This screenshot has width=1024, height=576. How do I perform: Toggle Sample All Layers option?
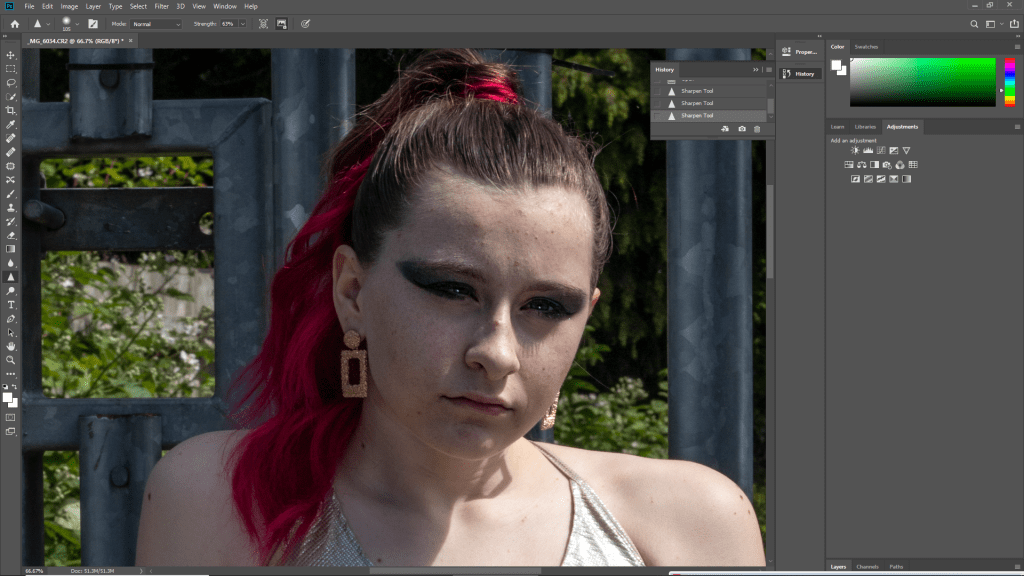(263, 23)
